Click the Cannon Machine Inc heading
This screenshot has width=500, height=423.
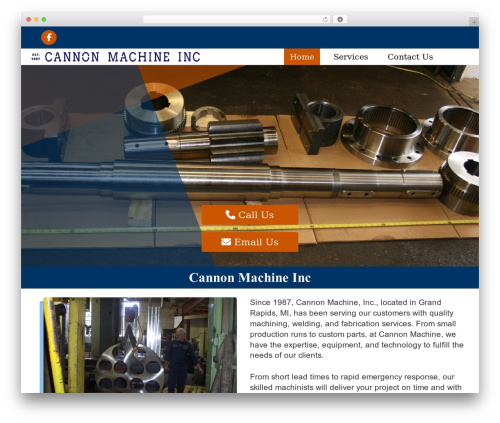pos(250,278)
